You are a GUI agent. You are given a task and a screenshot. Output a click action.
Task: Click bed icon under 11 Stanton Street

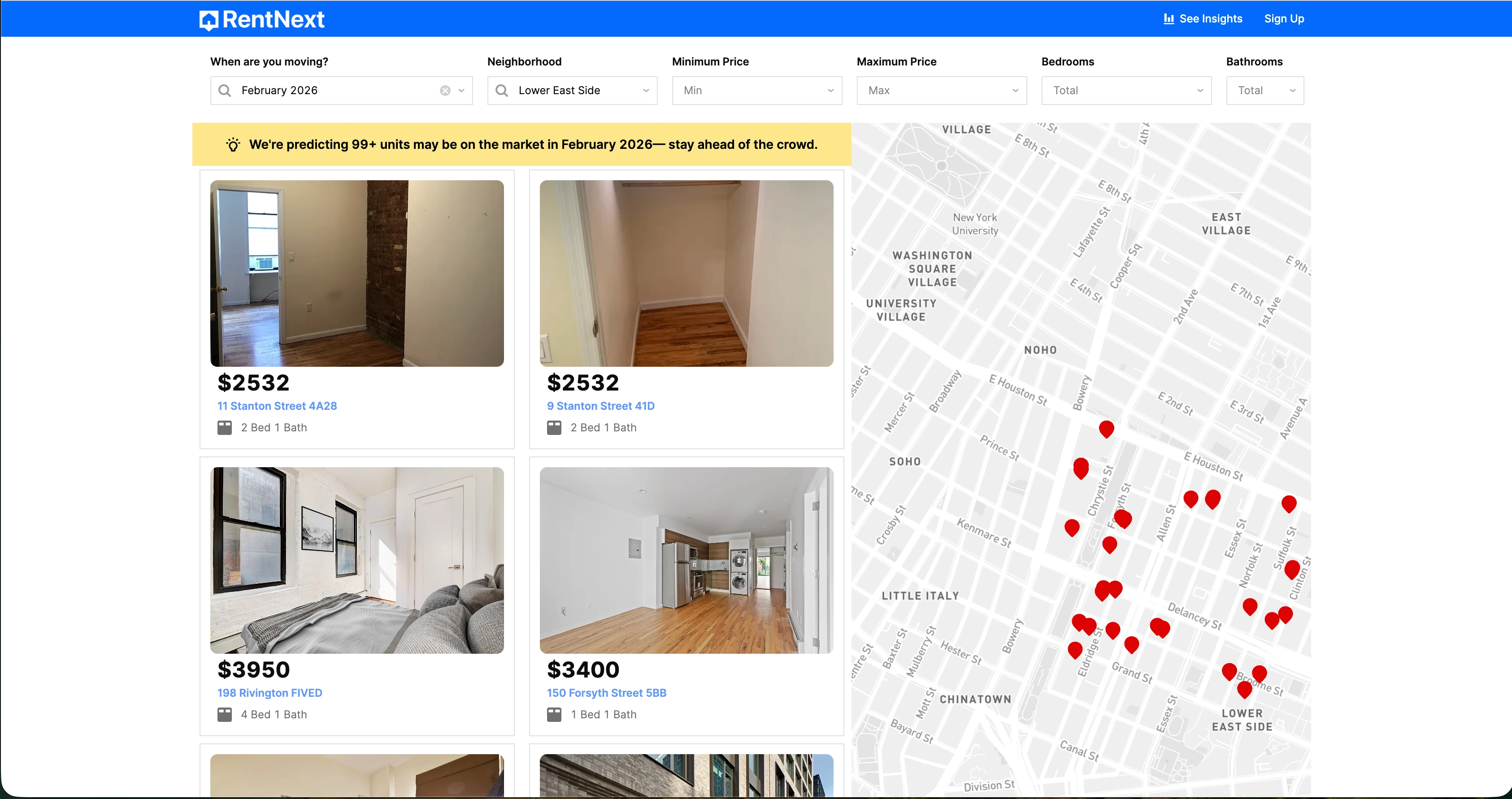[224, 427]
